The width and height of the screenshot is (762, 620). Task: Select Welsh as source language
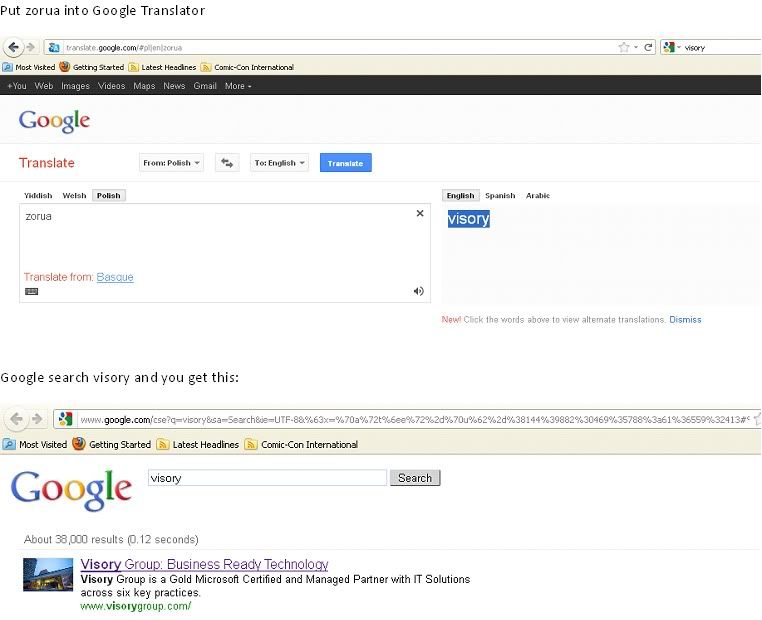click(74, 195)
